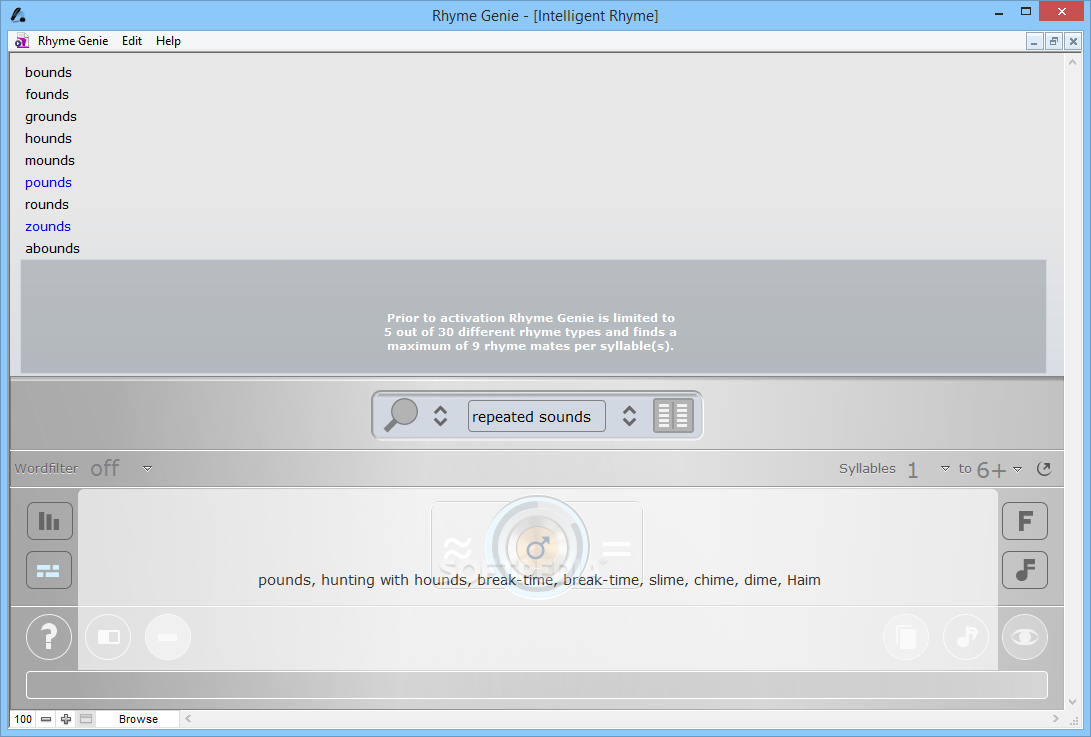
Task: Select the word 'rounds' in results
Action: coord(47,205)
